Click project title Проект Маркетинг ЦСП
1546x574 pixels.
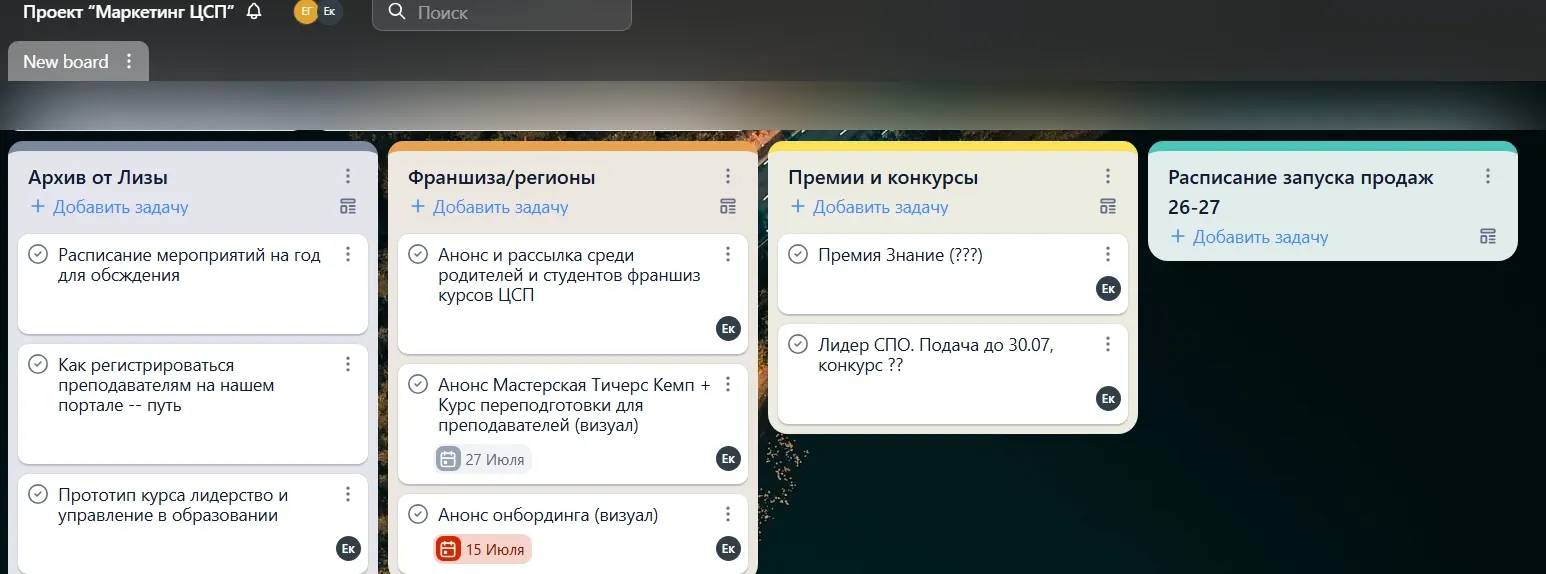point(129,12)
